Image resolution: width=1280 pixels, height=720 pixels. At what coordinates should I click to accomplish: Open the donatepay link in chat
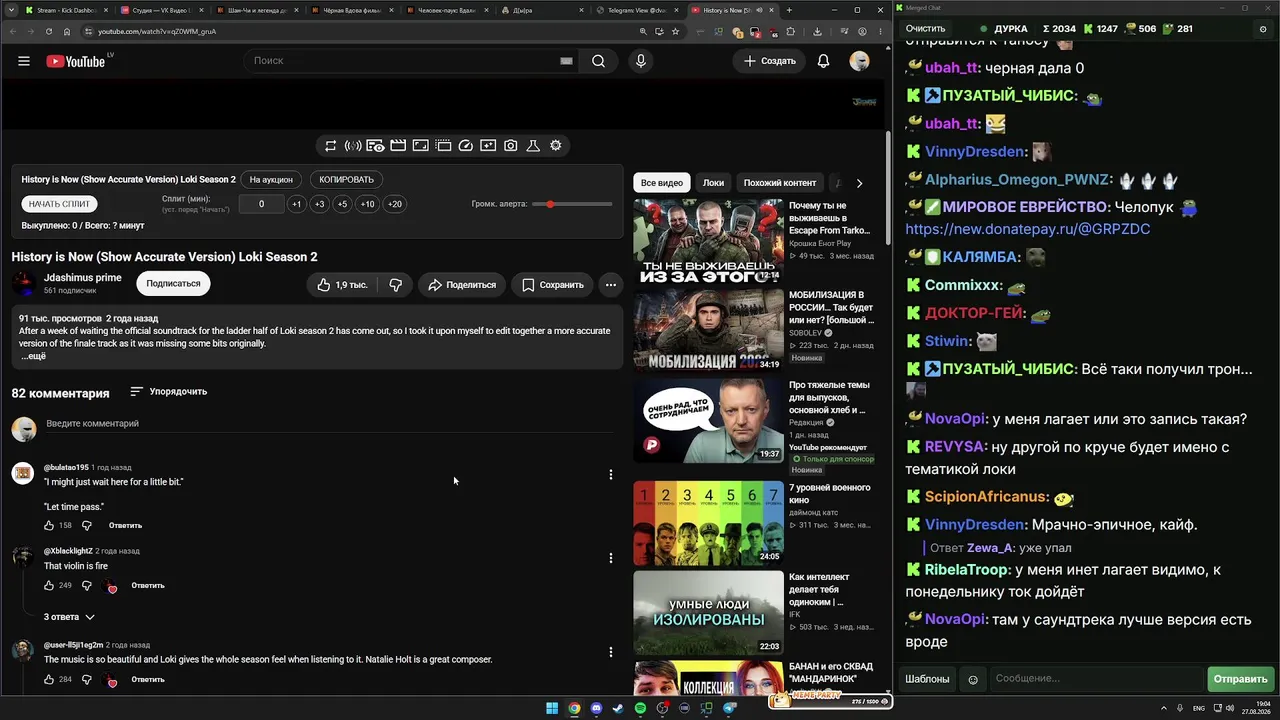pos(1028,229)
